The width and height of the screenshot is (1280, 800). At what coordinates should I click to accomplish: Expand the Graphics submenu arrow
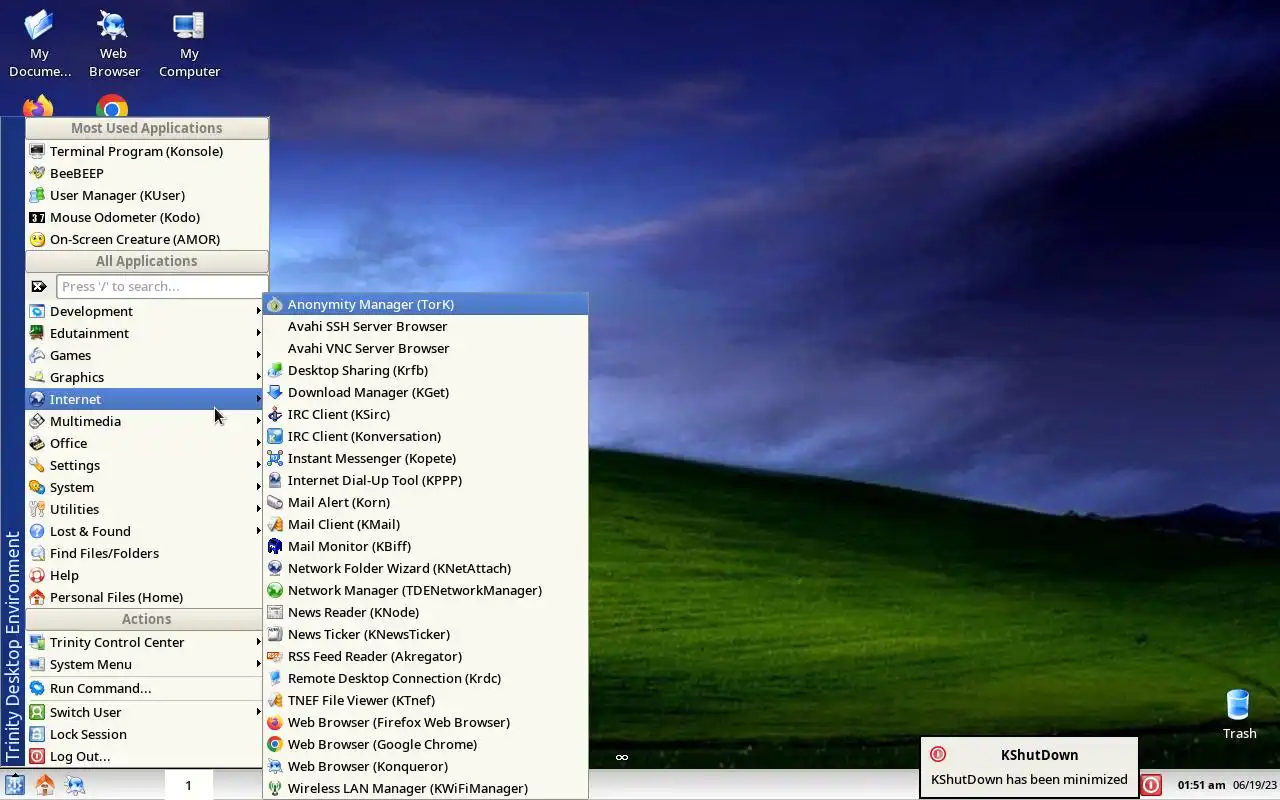click(259, 377)
